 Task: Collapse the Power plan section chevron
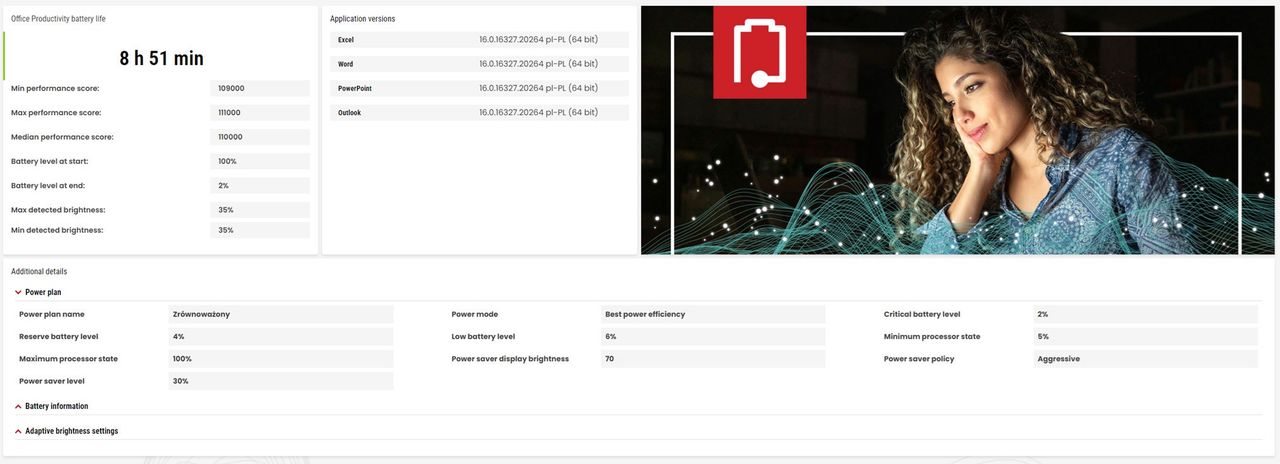coord(18,292)
